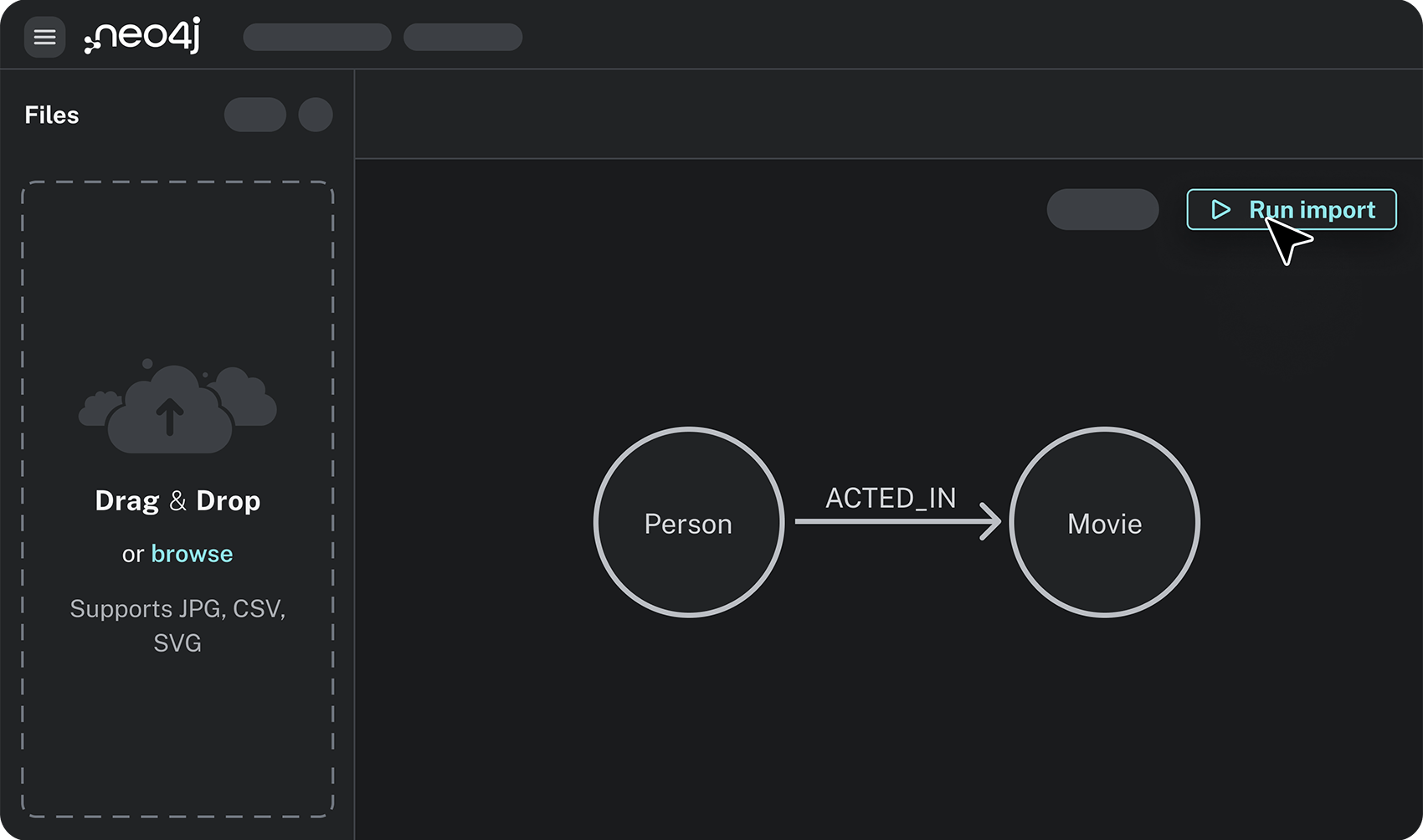
Task: Click the first placeholder tab in header
Action: click(317, 37)
